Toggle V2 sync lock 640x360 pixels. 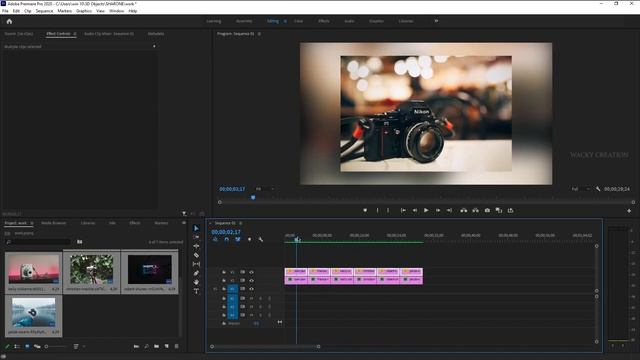coord(243,280)
